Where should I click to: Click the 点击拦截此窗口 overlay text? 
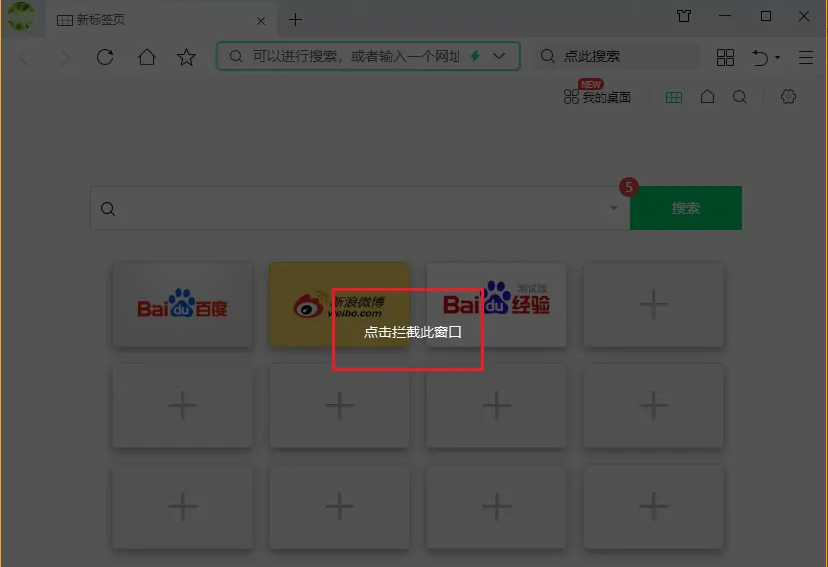(x=413, y=332)
